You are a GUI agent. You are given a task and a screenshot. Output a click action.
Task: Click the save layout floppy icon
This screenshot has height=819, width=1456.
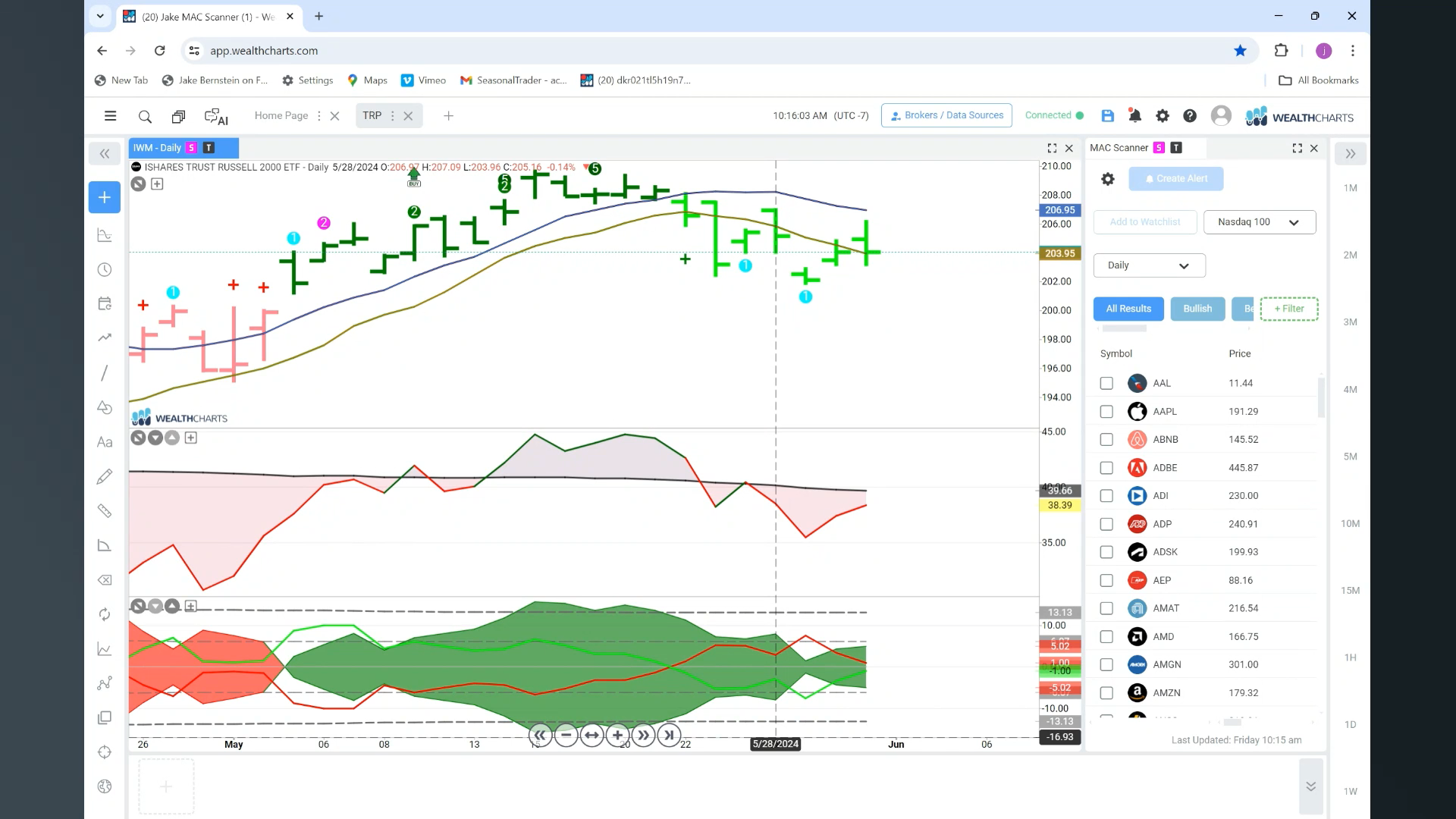coord(1107,115)
